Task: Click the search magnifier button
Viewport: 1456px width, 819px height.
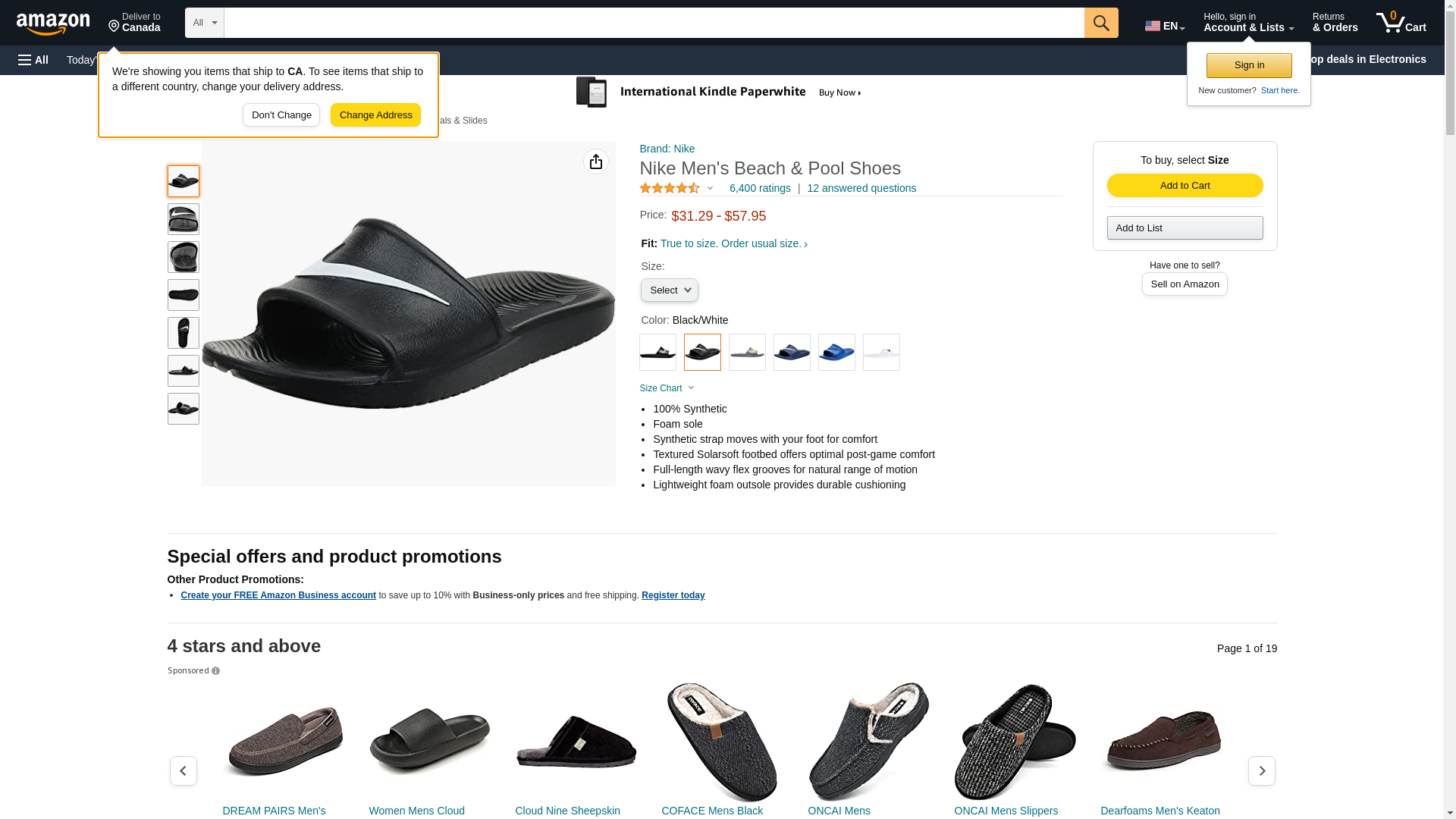Action: tap(1100, 23)
